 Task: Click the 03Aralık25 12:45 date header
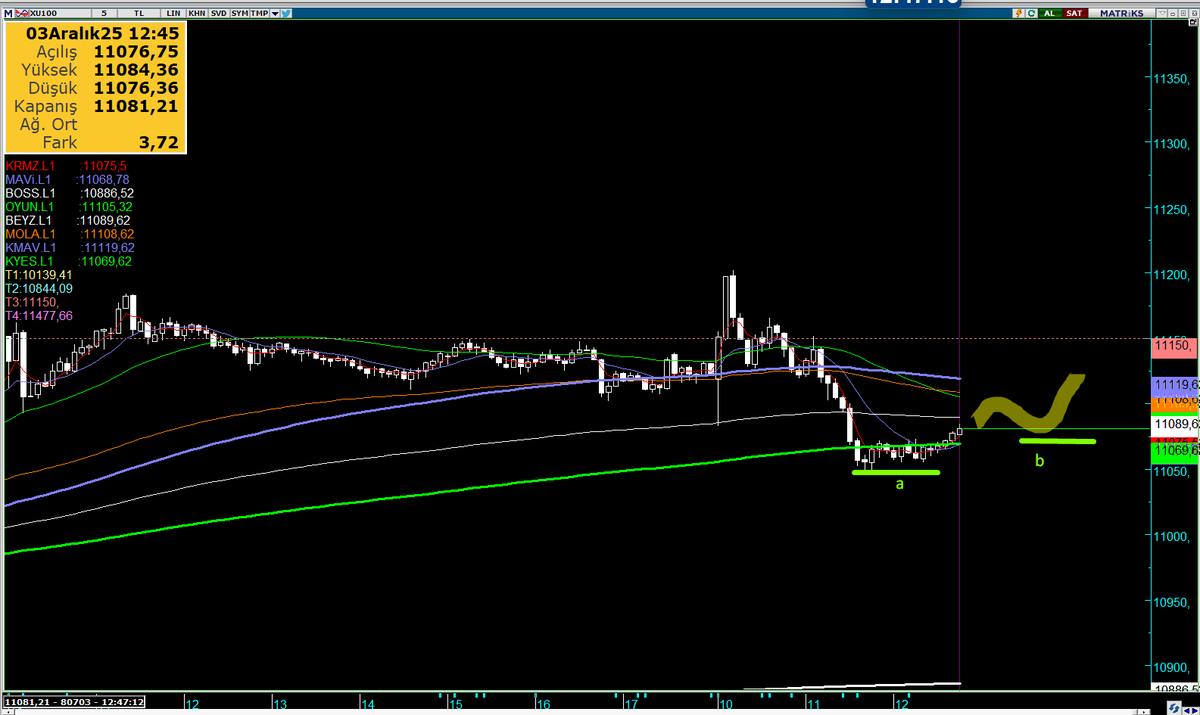pos(104,32)
